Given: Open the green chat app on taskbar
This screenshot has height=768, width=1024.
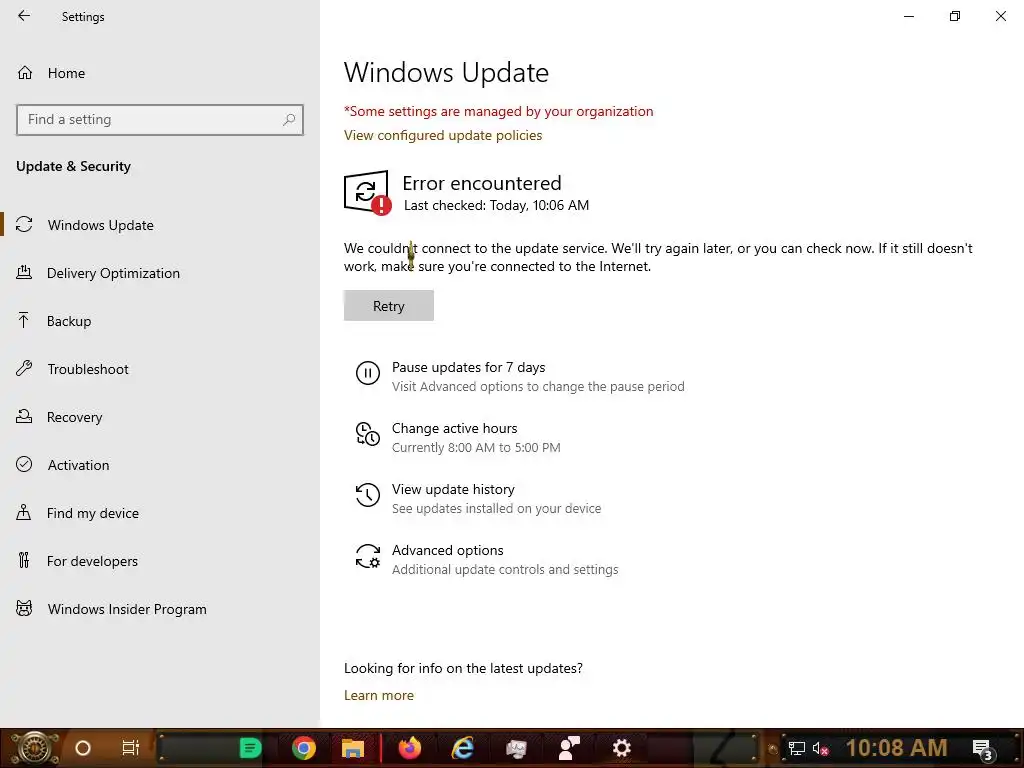Looking at the screenshot, I should 249,748.
